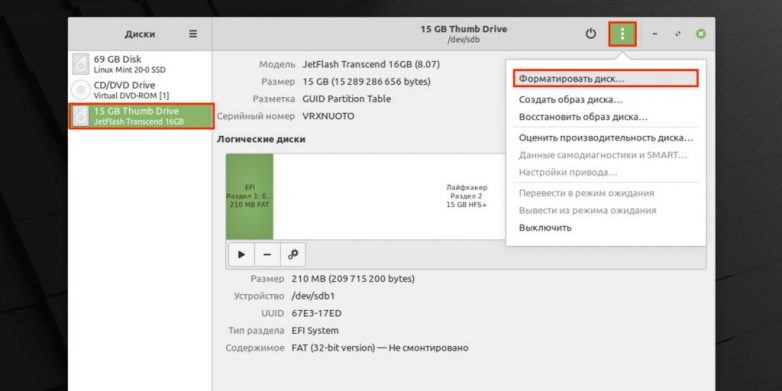782x391 pixels.
Task: Select the 15 GB Thumb Drive entry
Action: [141, 116]
